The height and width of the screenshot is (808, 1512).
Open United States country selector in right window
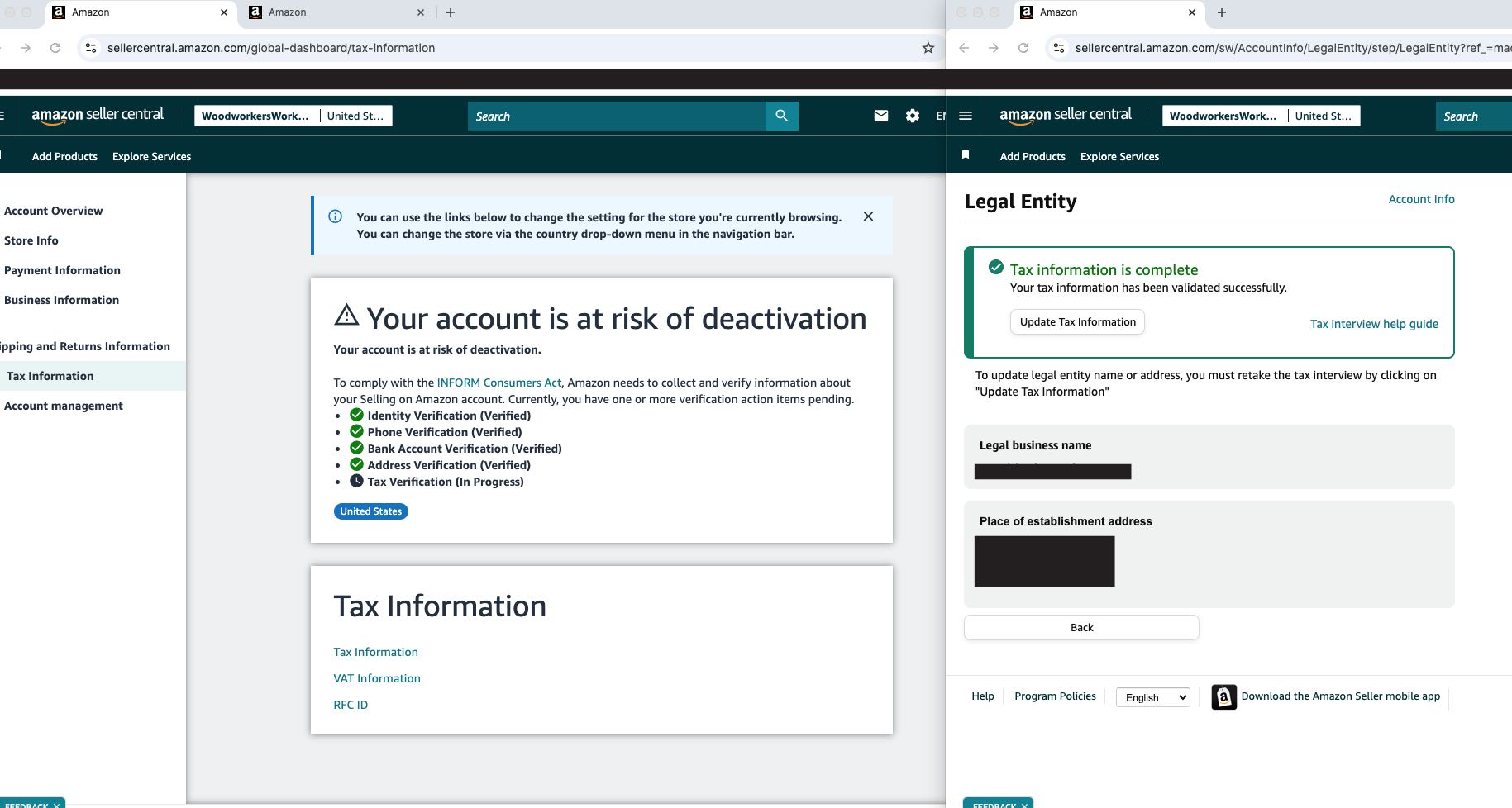click(1324, 116)
